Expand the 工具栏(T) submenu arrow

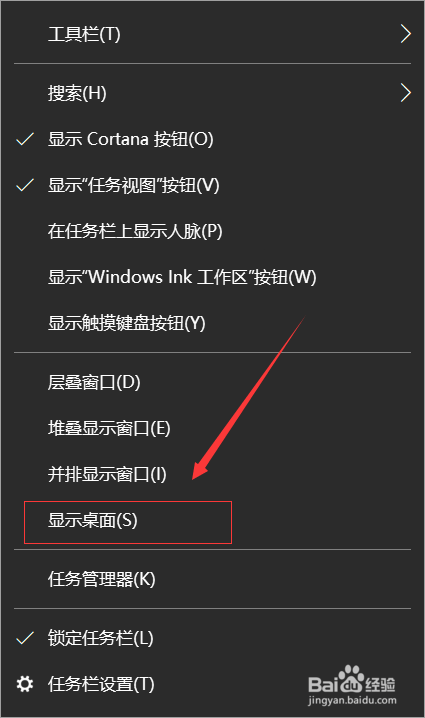405,34
